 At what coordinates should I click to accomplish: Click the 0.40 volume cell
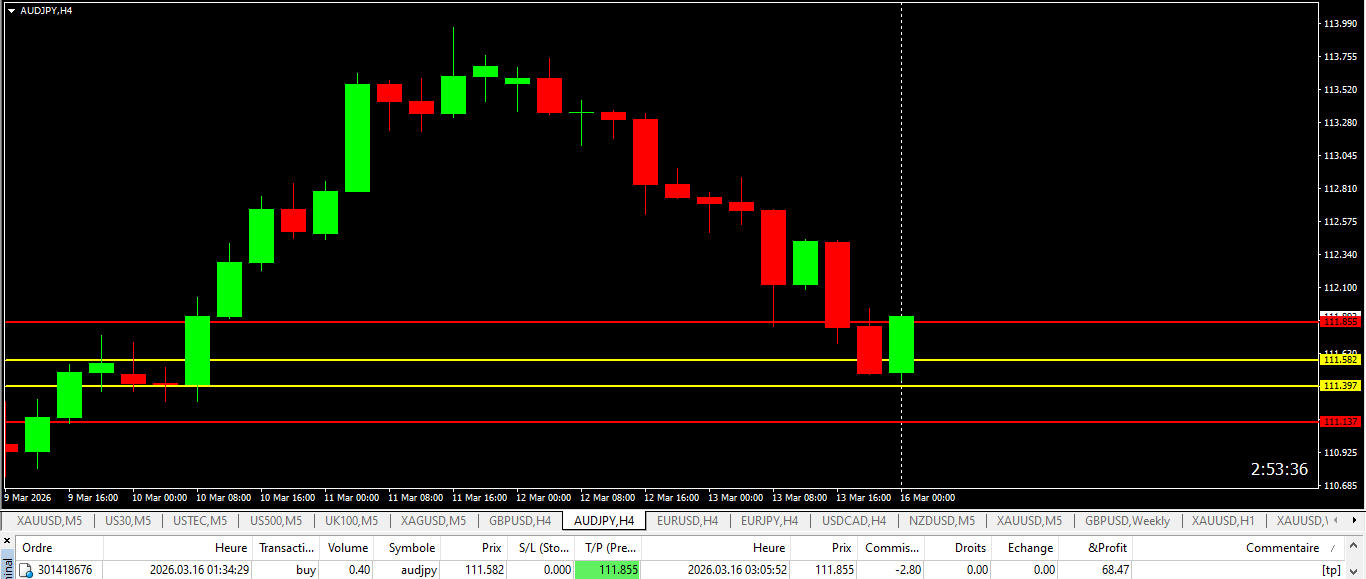click(358, 570)
